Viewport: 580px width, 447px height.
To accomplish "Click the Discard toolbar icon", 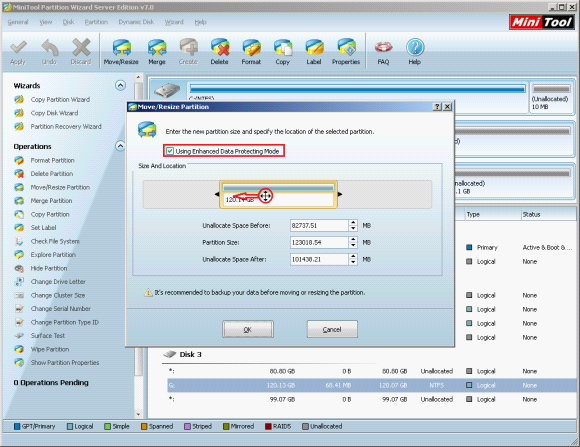I will (81, 52).
